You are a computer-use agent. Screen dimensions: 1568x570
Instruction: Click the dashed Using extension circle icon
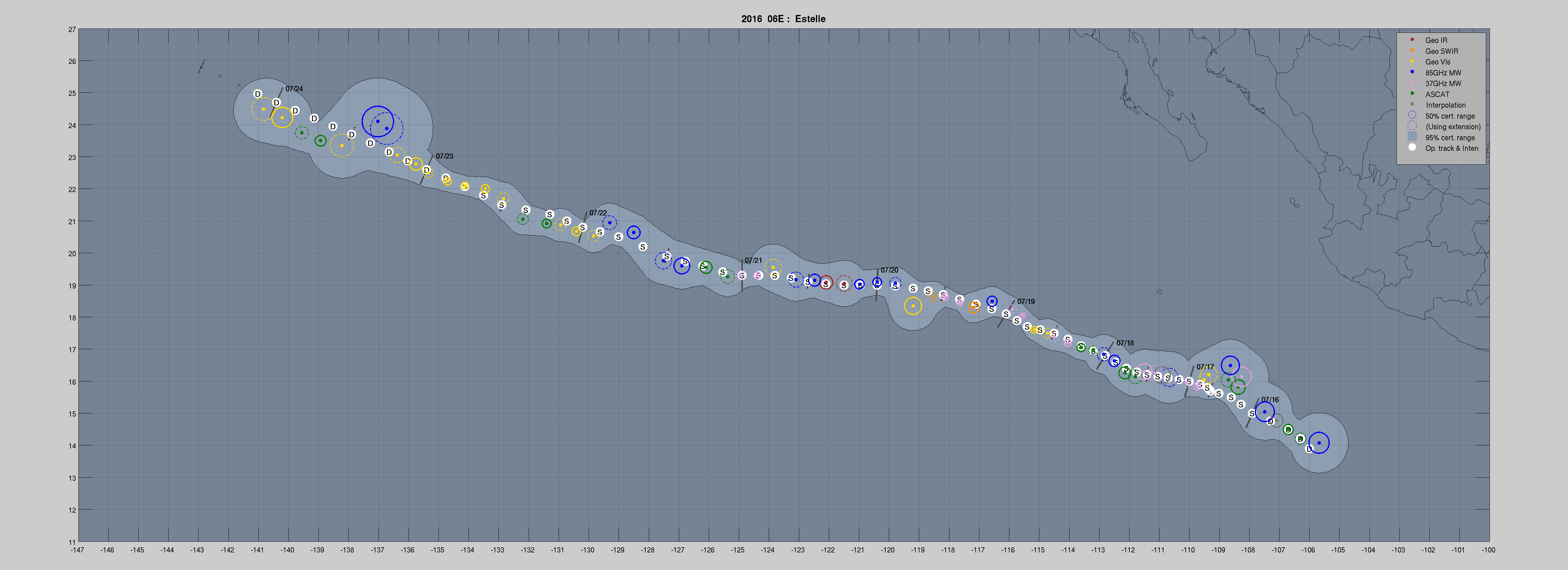[x=1412, y=126]
